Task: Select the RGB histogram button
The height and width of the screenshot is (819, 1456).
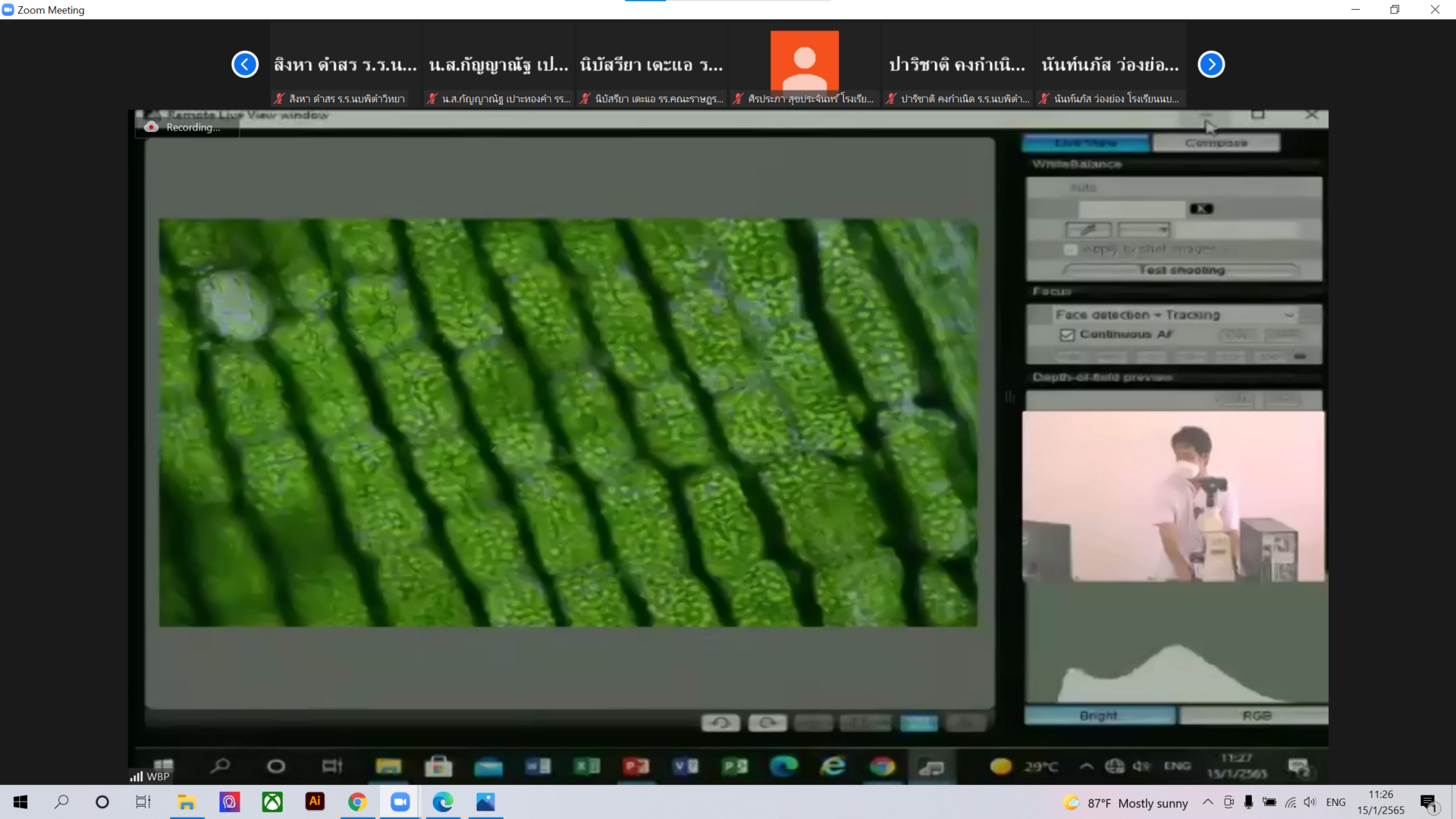Action: (x=1256, y=715)
